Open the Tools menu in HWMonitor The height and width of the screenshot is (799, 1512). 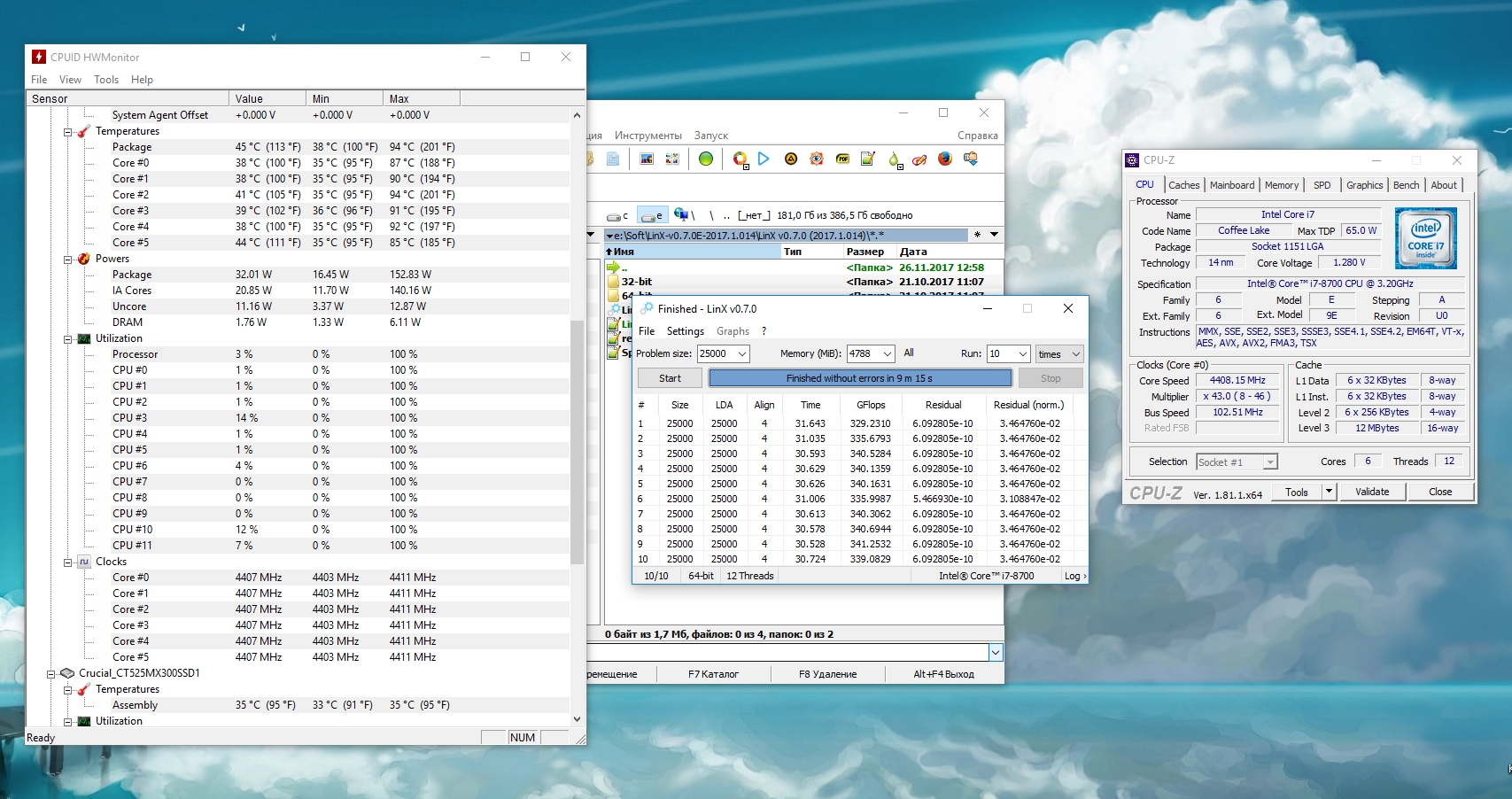[106, 80]
